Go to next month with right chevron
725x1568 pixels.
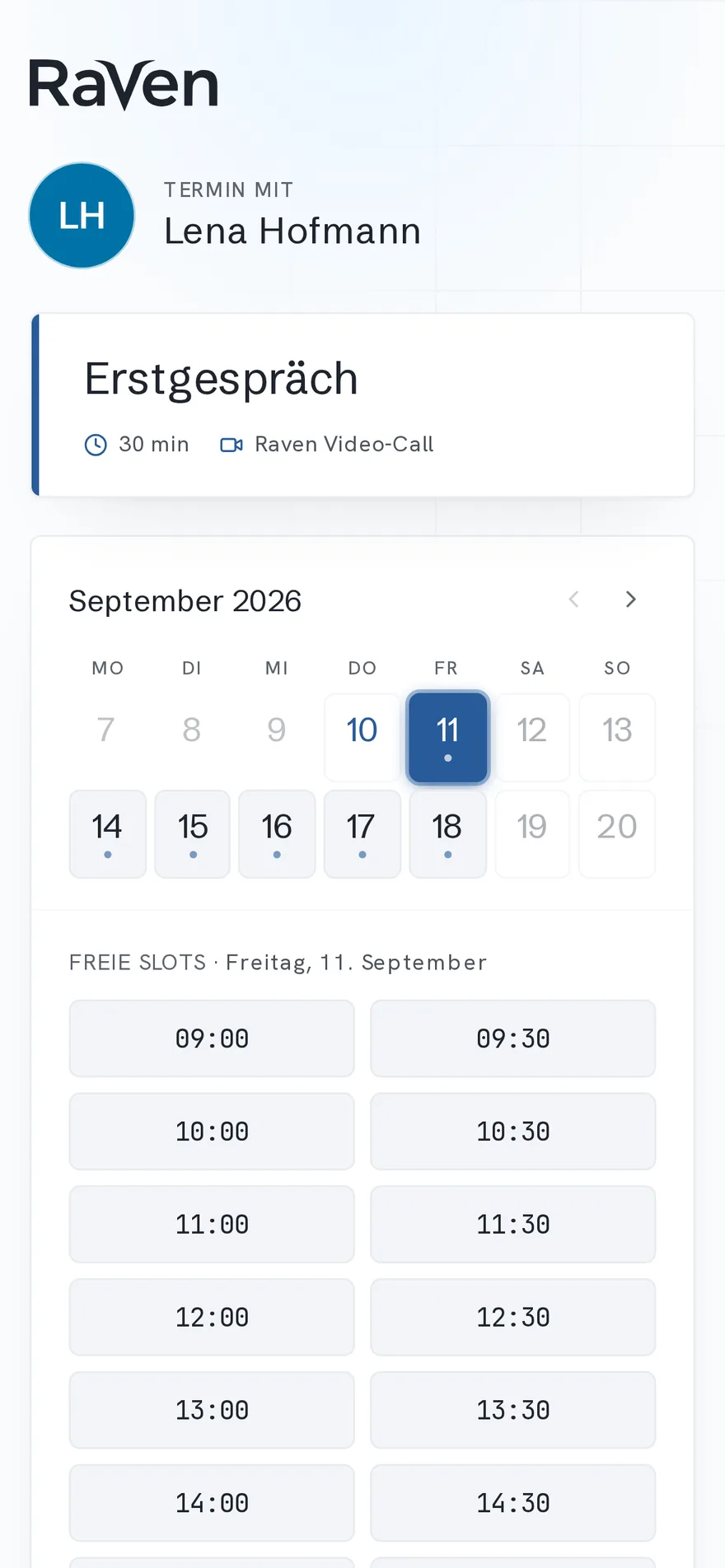630,600
